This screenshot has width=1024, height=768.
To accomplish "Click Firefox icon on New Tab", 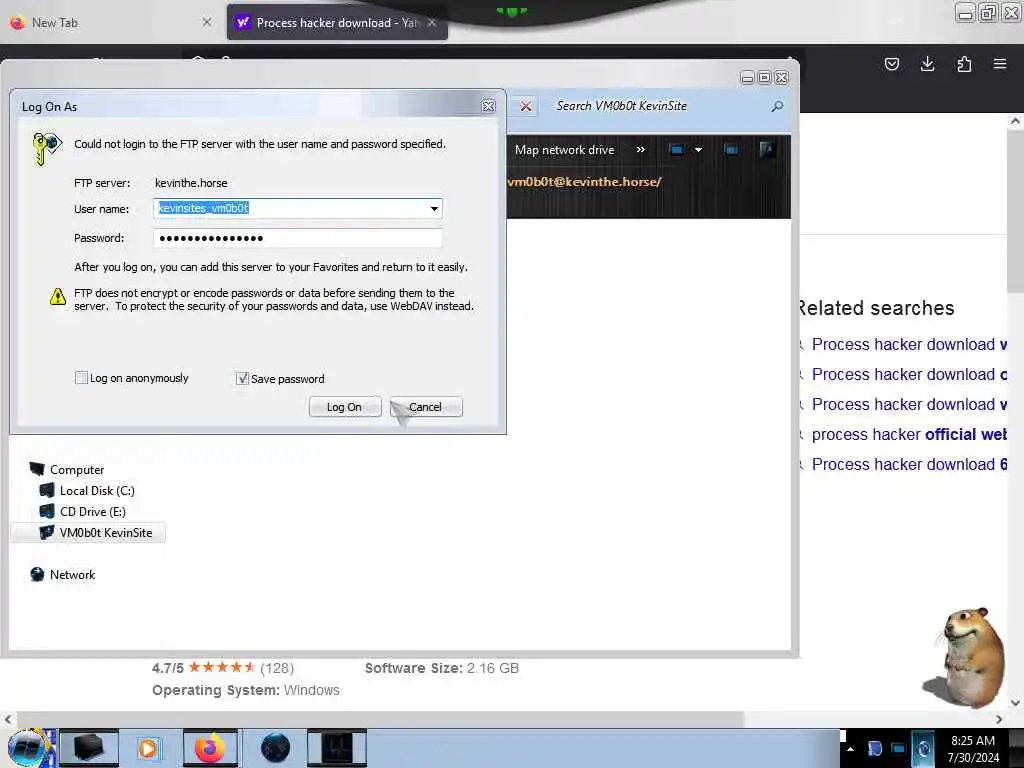I will coord(18,23).
